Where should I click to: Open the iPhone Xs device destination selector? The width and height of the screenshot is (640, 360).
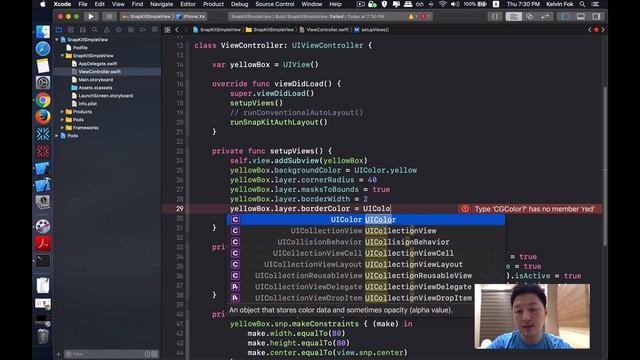(191, 17)
